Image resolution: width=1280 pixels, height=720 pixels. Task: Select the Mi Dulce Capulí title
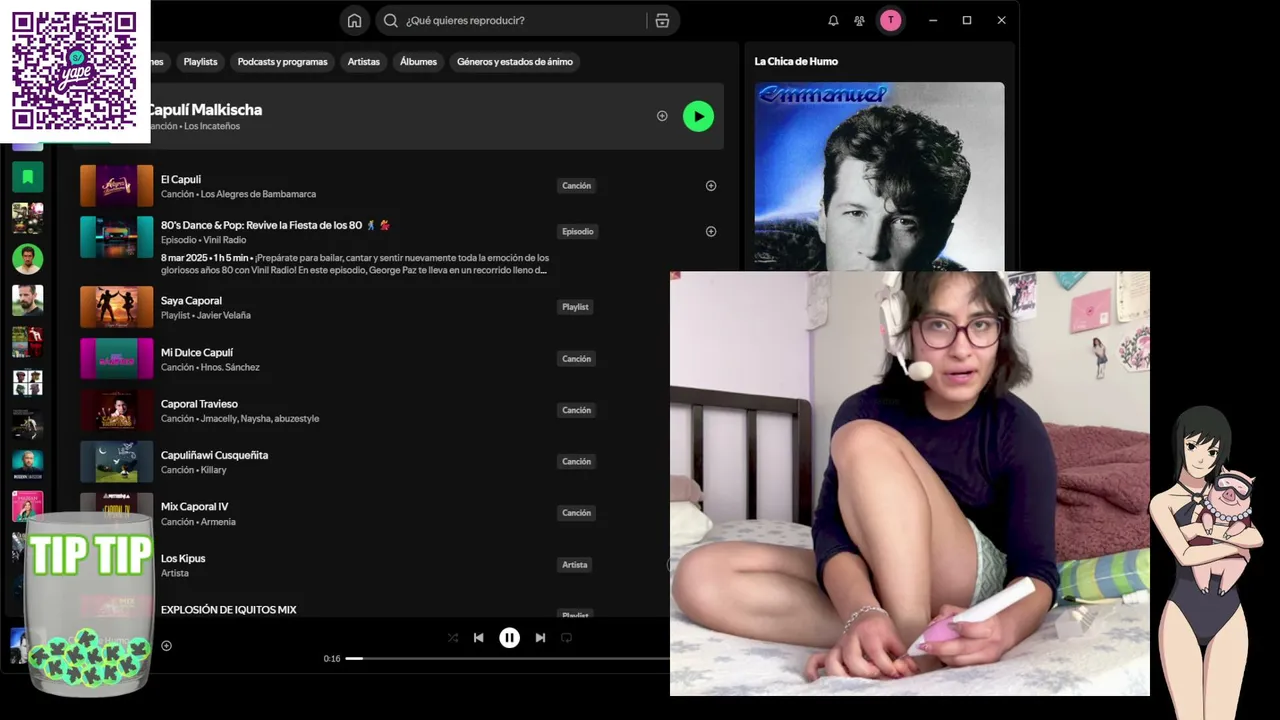tap(197, 352)
